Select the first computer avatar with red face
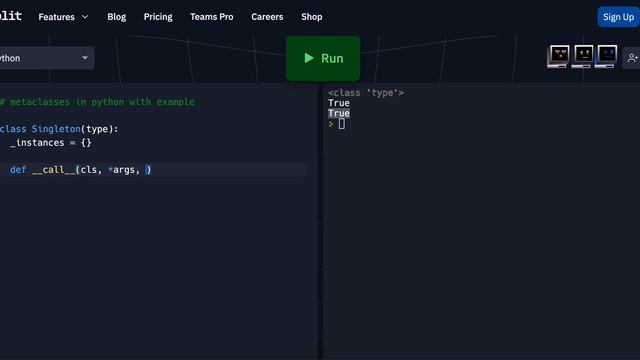This screenshot has height=360, width=640. point(559,56)
